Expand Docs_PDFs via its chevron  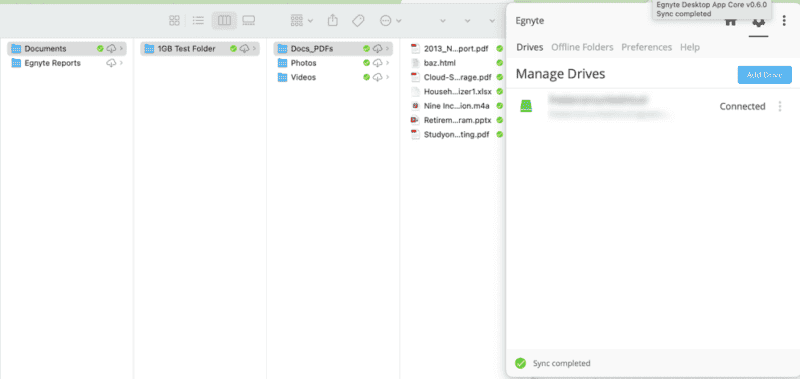388,48
